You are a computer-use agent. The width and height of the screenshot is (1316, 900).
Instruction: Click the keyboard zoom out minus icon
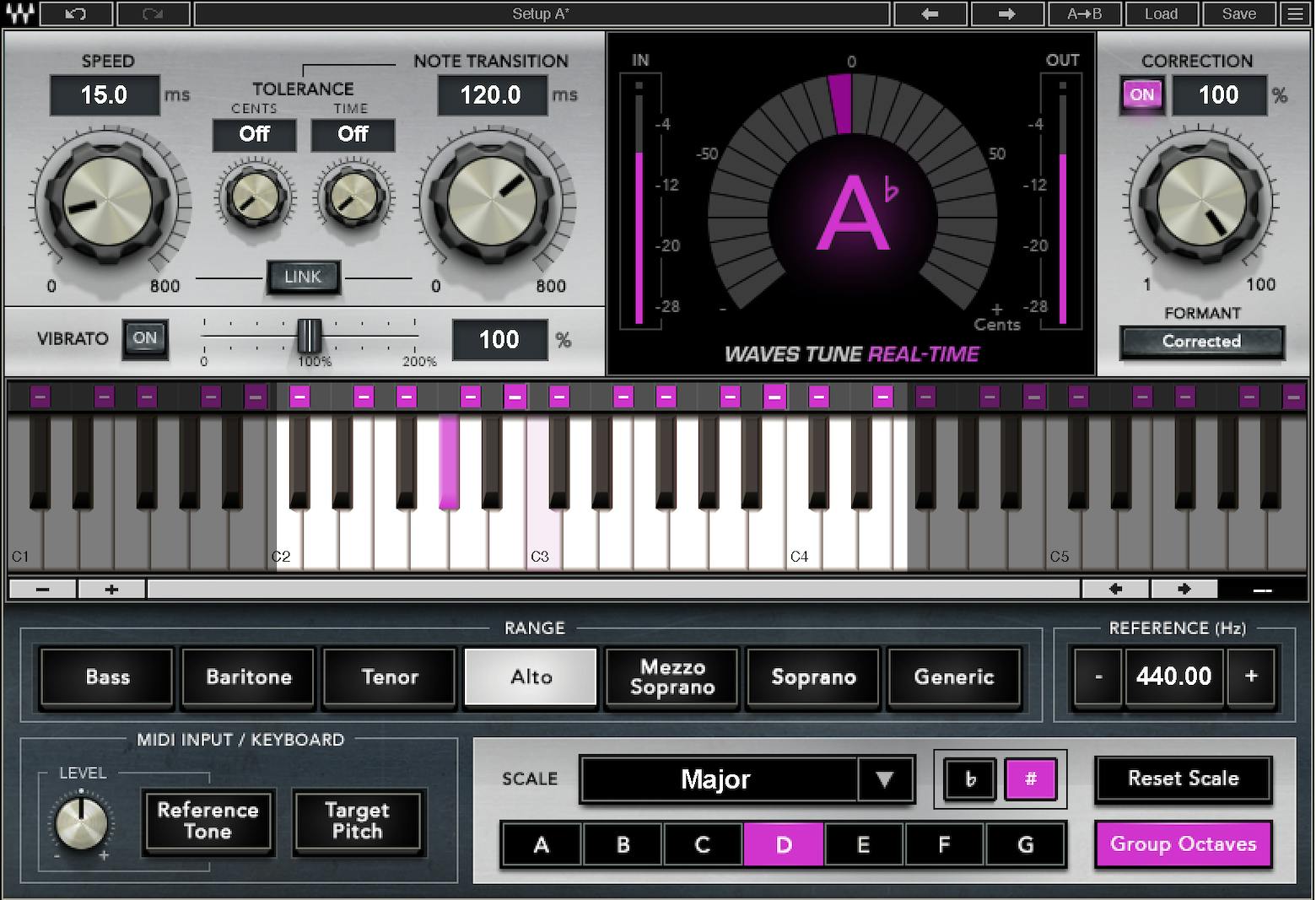[x=41, y=589]
